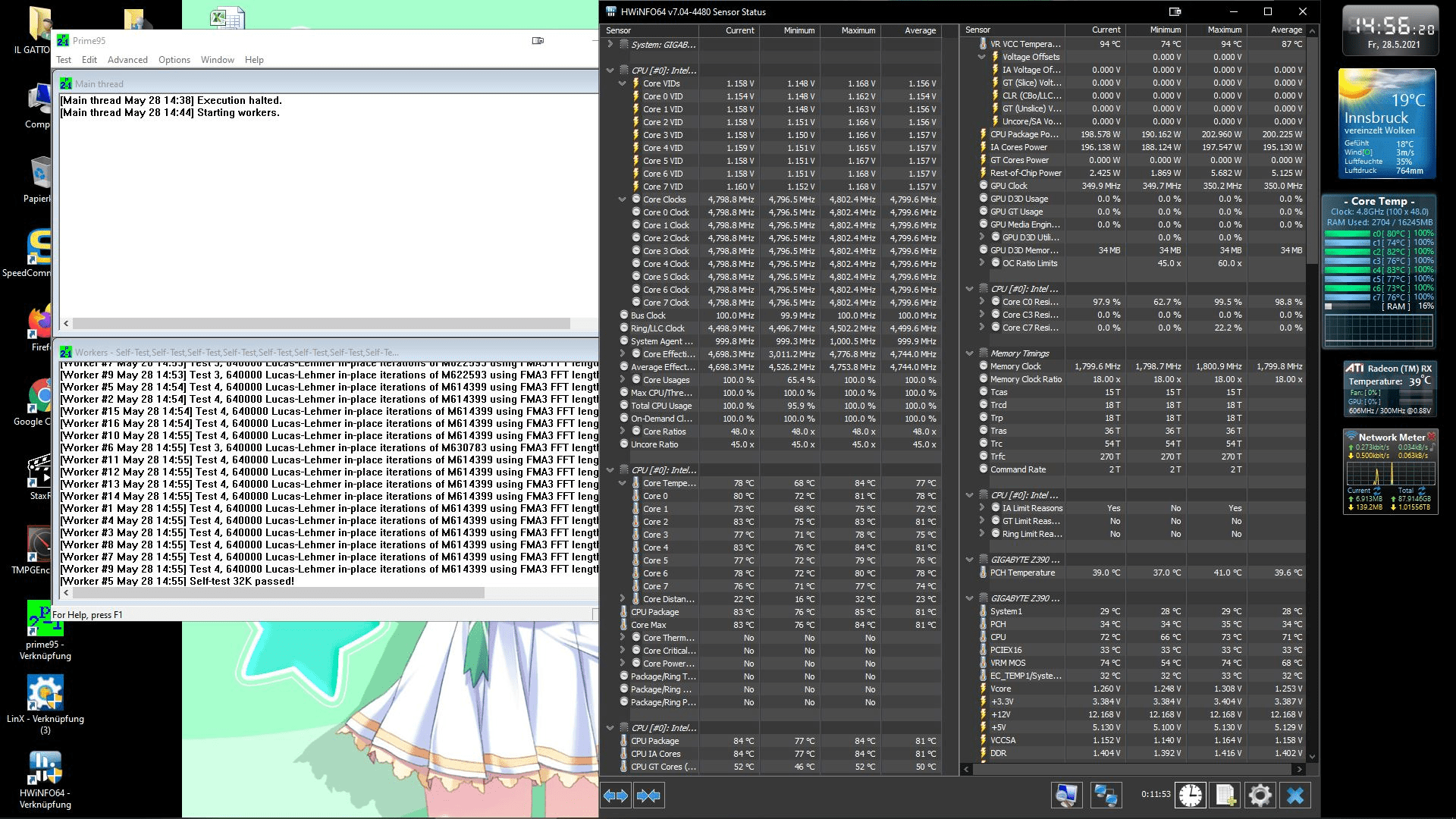This screenshot has width=1456, height=819.
Task: Open HWiNFO sensor settings gear
Action: pos(1260,795)
